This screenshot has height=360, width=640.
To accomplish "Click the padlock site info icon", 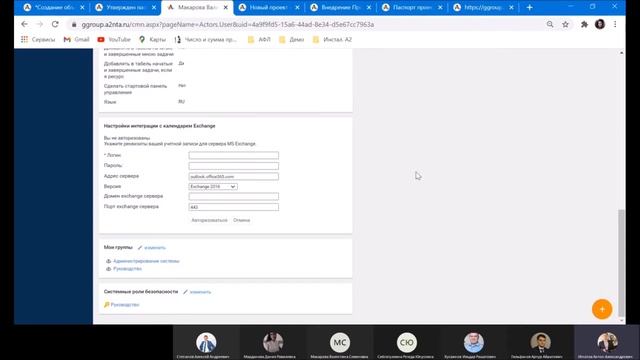I will click(74, 24).
